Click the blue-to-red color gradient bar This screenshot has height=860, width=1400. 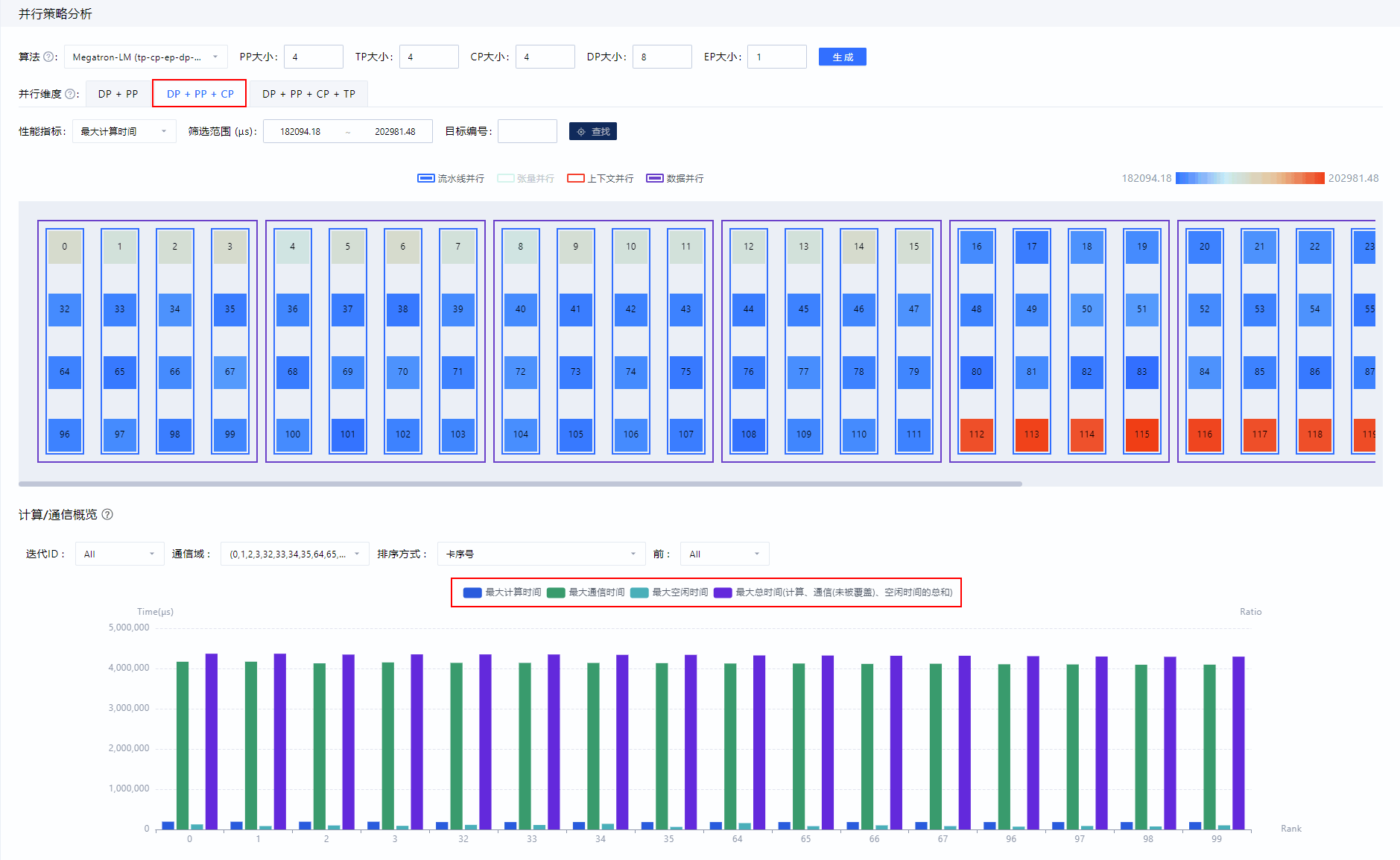[x=1250, y=178]
